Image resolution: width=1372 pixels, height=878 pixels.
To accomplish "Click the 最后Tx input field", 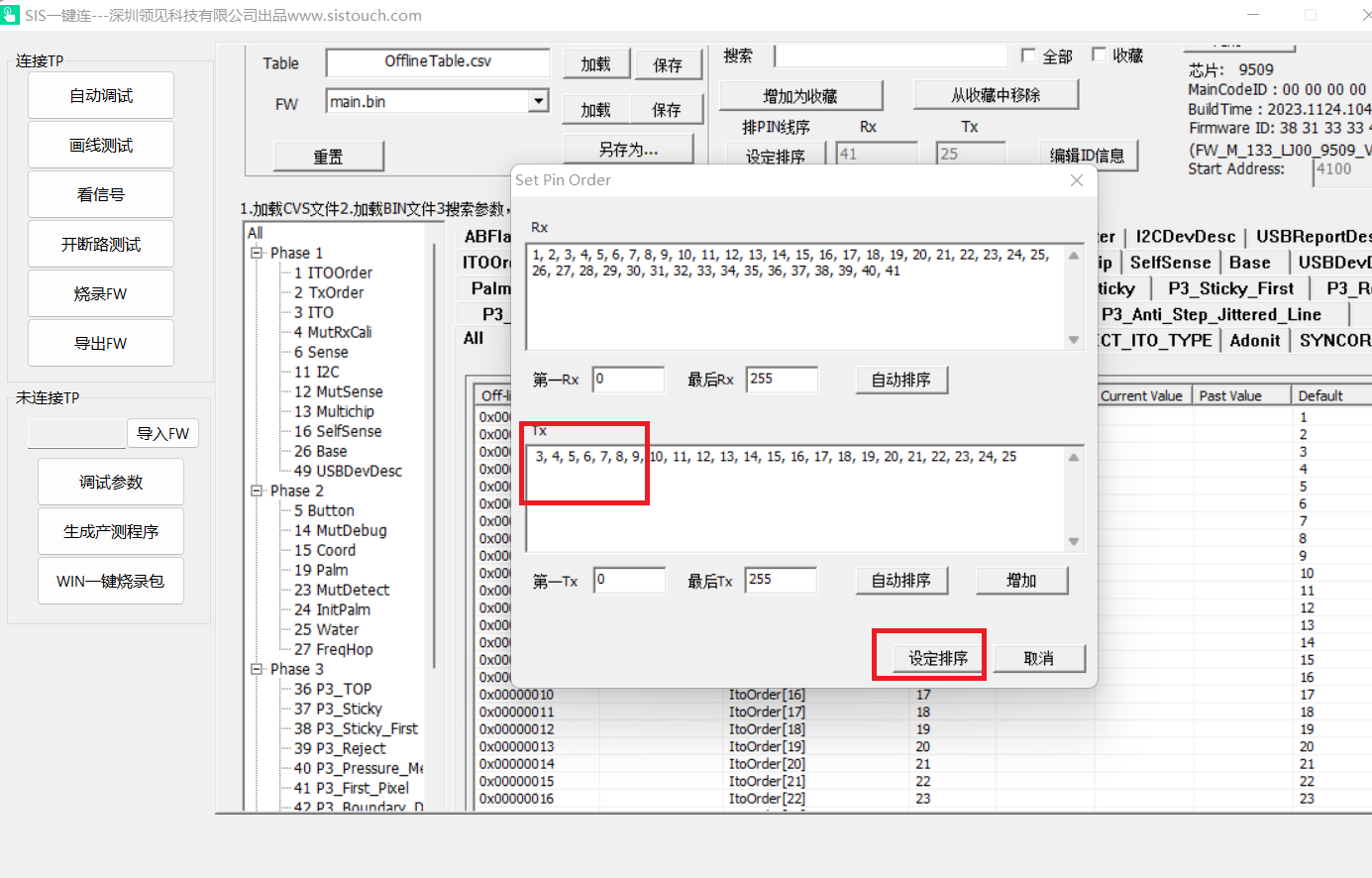I will [x=781, y=580].
